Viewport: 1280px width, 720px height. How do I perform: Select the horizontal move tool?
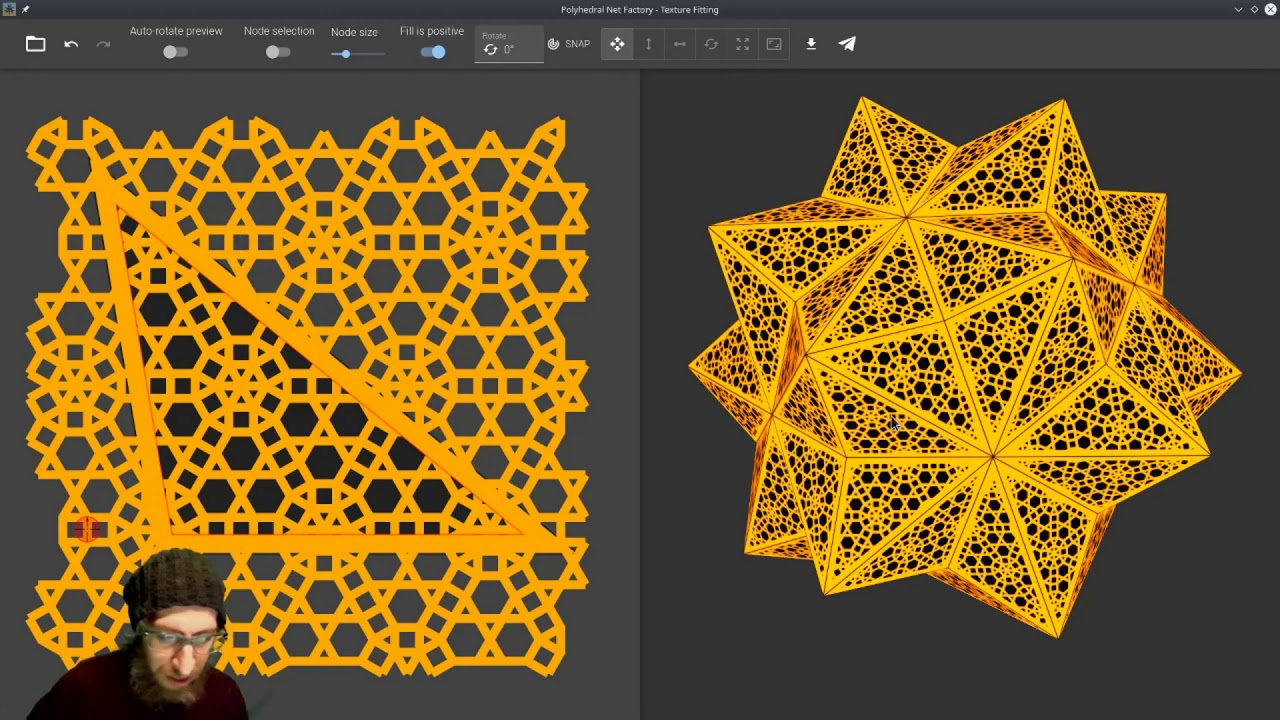click(680, 44)
